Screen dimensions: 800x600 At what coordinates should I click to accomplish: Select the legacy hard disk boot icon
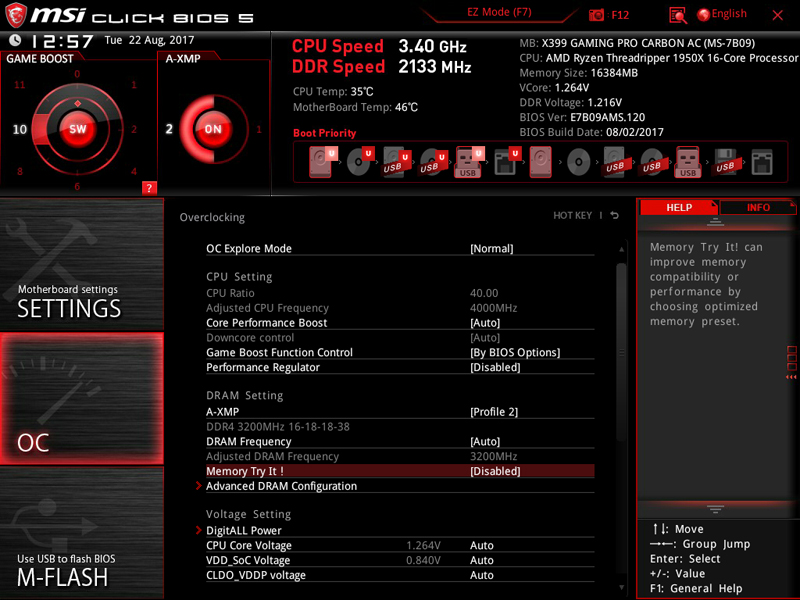(x=541, y=162)
